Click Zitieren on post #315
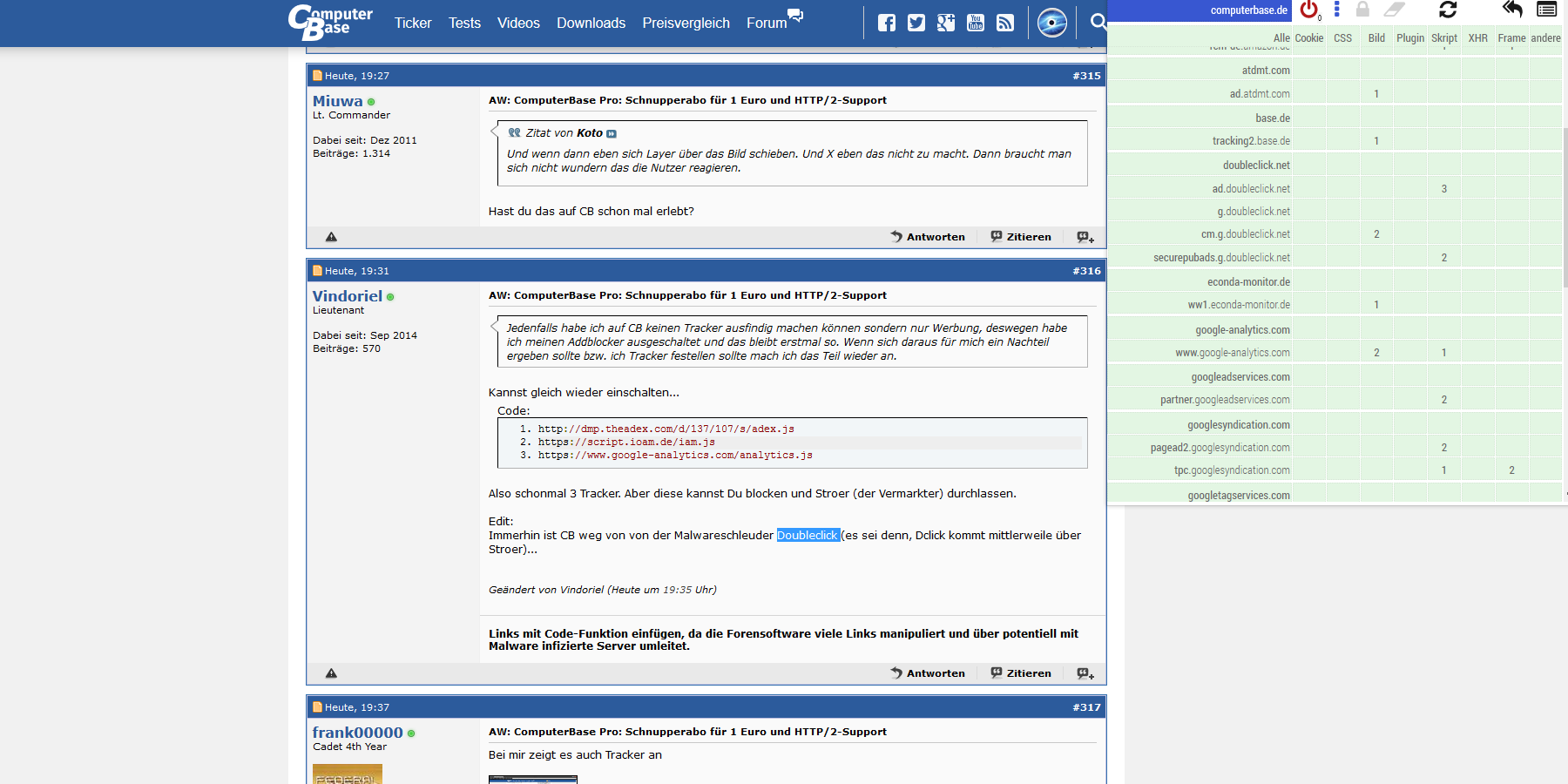The width and height of the screenshot is (1568, 784). [1021, 237]
